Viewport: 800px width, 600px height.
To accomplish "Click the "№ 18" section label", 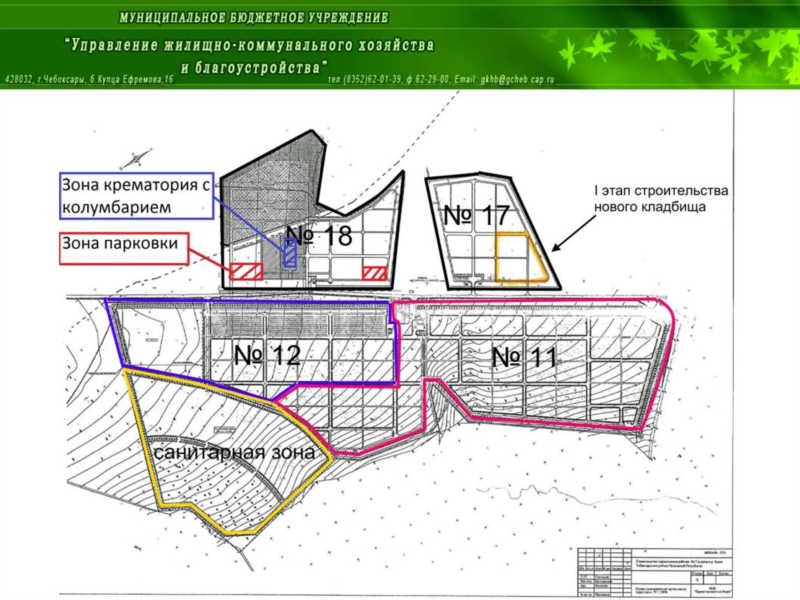I will 319,236.
